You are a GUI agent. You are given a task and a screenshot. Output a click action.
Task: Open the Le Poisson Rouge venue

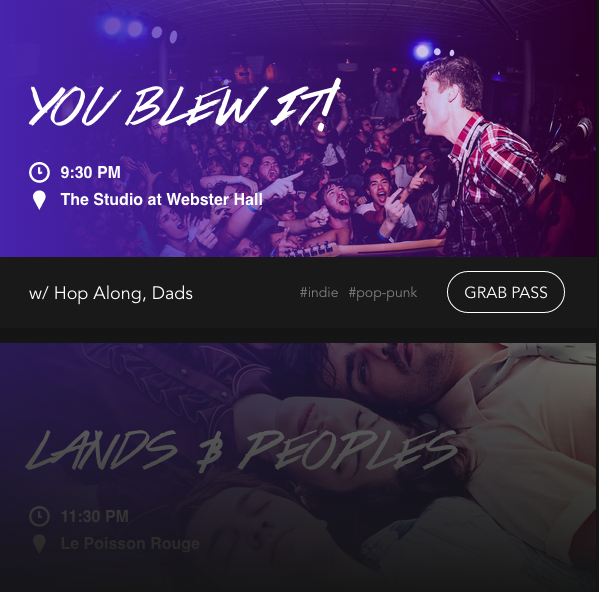(130, 543)
